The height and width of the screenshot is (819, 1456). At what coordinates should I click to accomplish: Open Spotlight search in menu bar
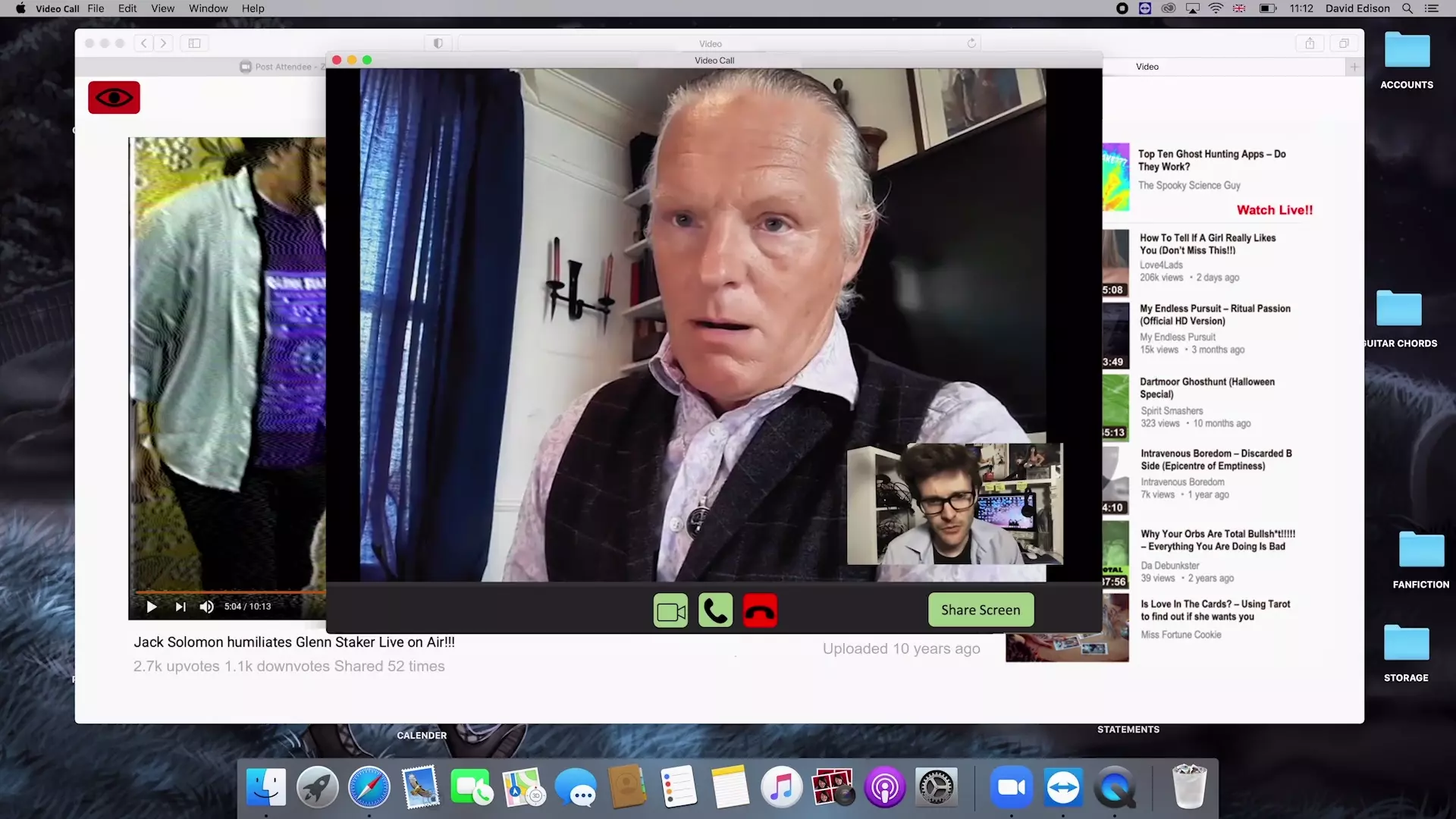[1407, 8]
